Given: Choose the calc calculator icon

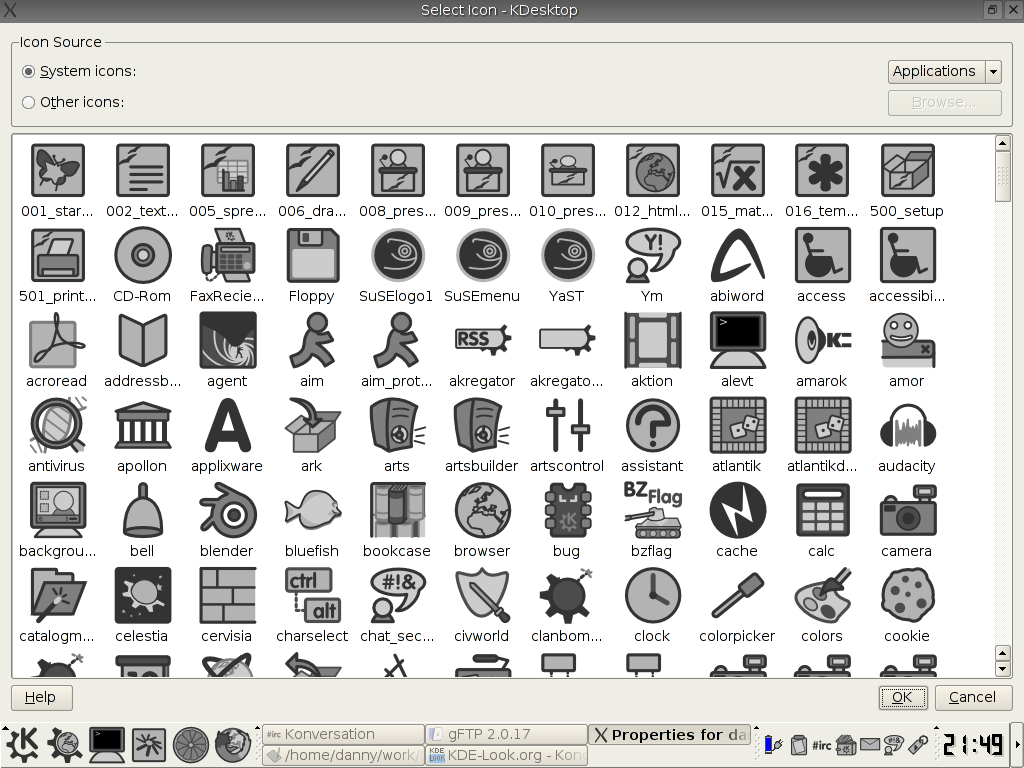Looking at the screenshot, I should 822,511.
